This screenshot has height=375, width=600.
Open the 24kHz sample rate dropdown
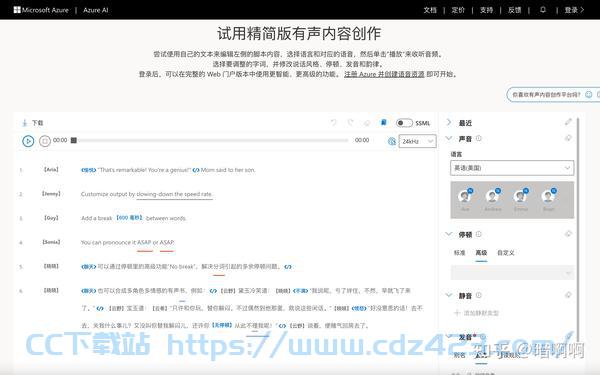pyautogui.click(x=417, y=141)
